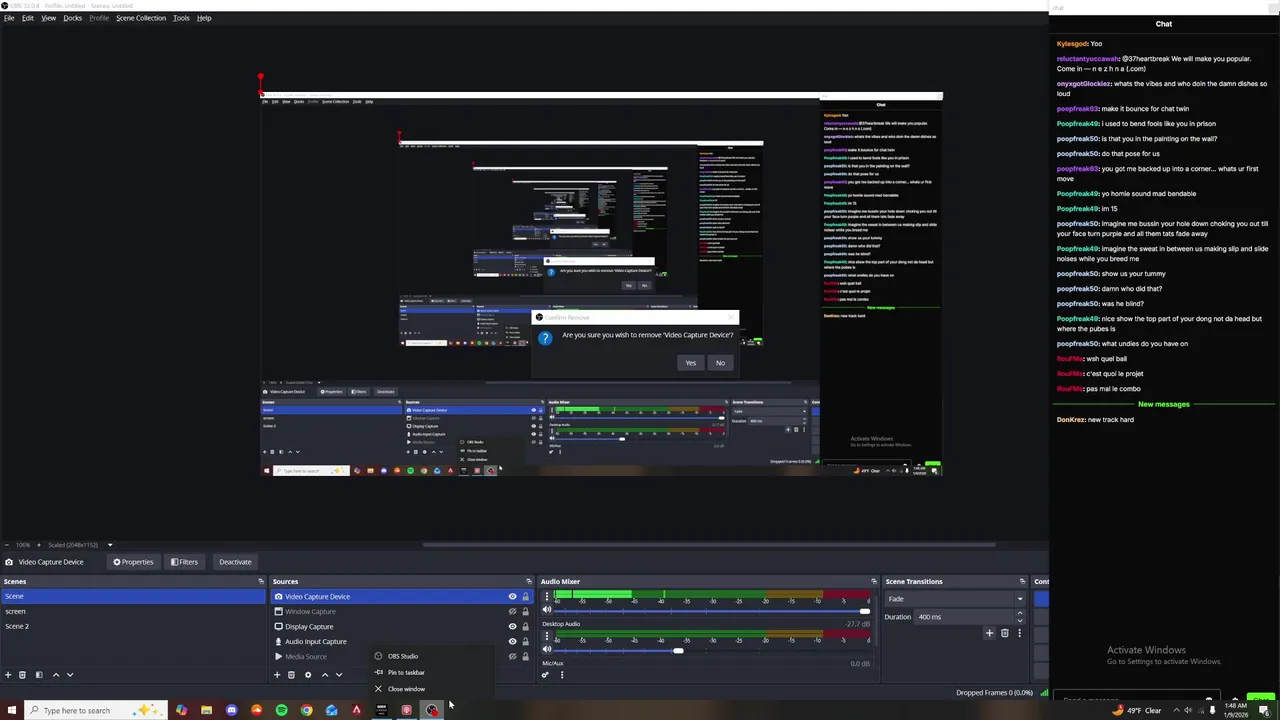Open File Explorer from the taskbar
This screenshot has width=1280, height=720.
tap(206, 710)
